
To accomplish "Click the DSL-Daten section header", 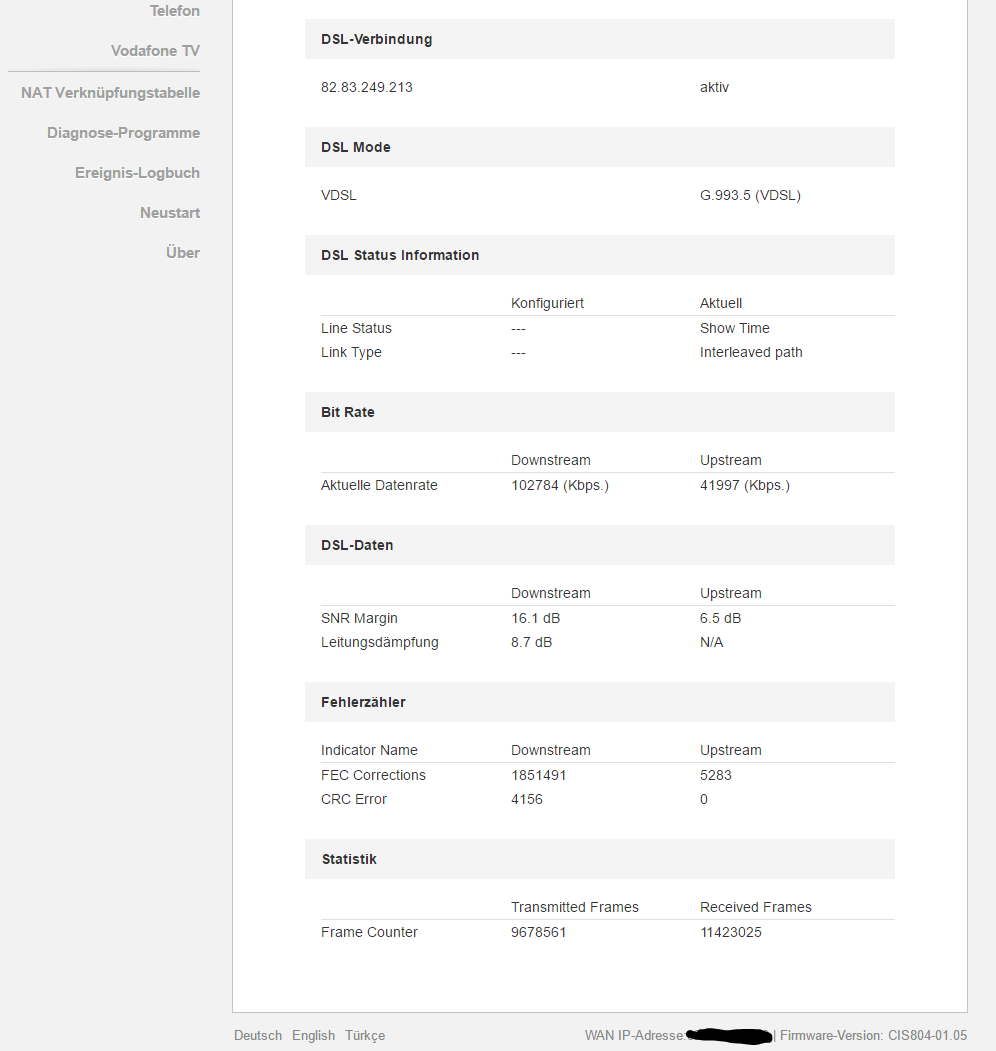I will click(600, 545).
